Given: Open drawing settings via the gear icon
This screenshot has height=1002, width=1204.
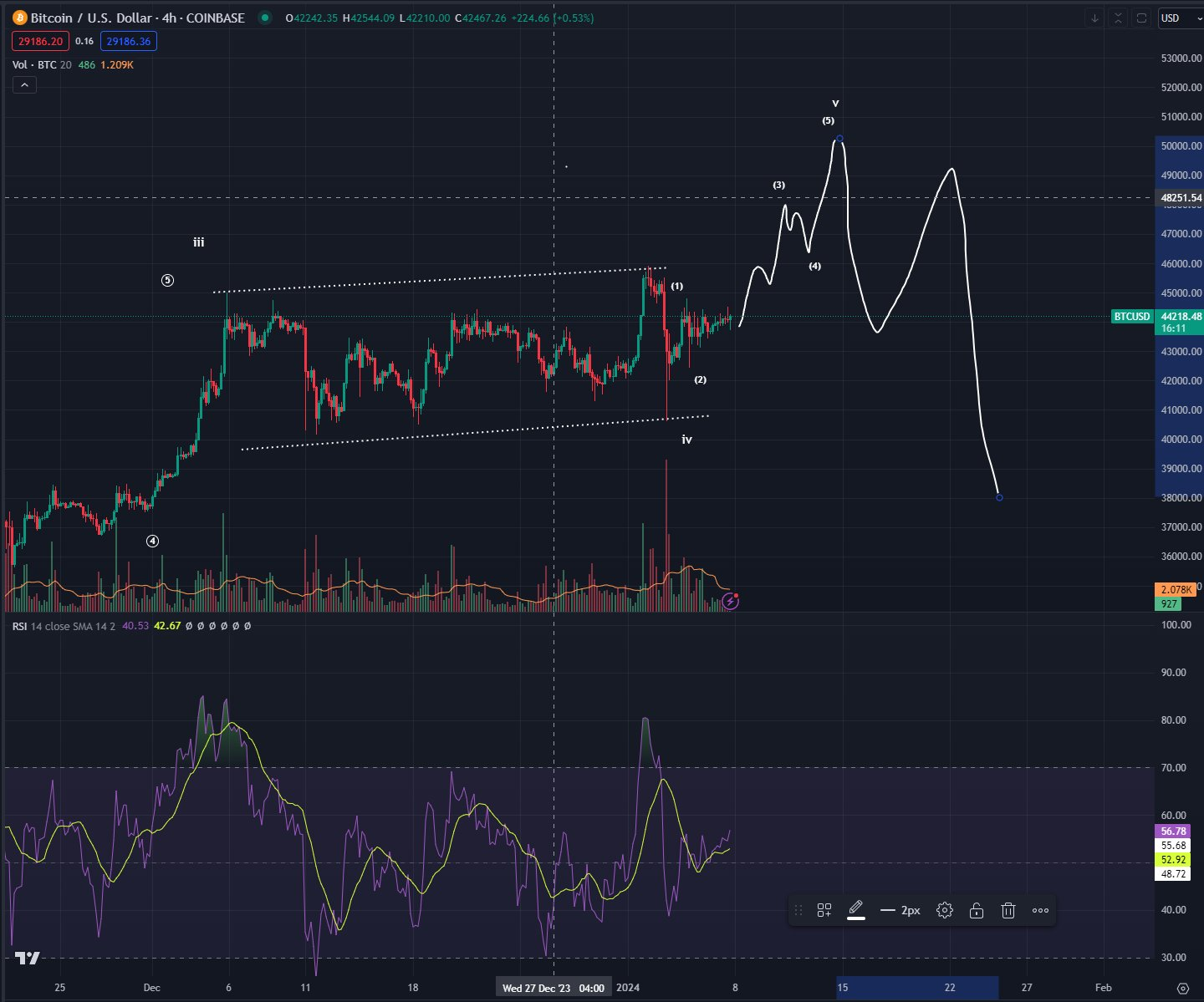Looking at the screenshot, I should [x=945, y=910].
